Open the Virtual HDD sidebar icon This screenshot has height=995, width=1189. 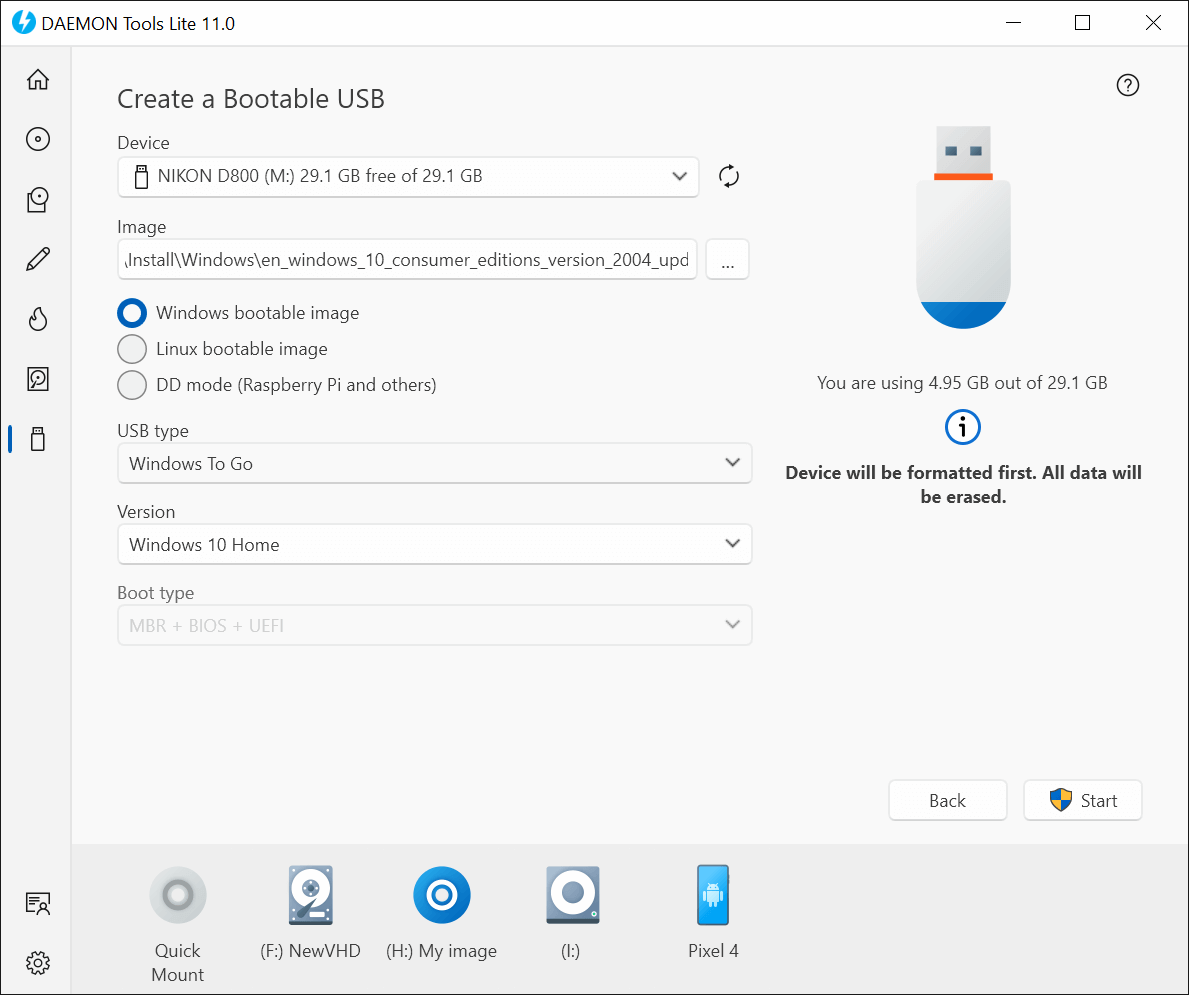click(x=38, y=379)
